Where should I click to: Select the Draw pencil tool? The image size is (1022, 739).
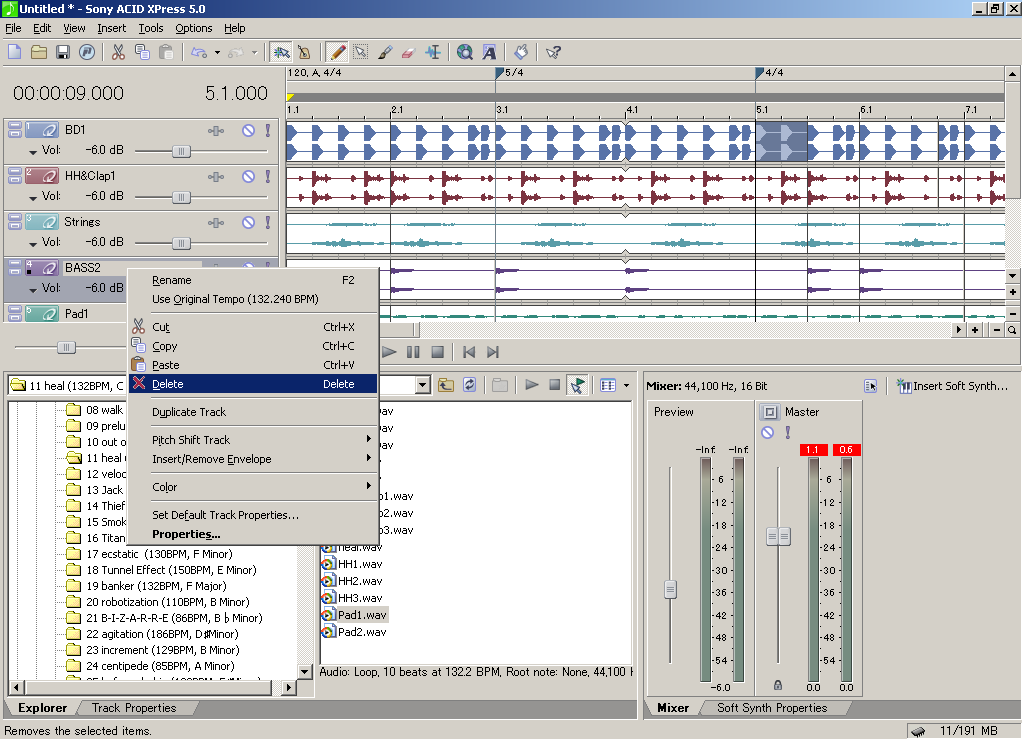pos(337,52)
